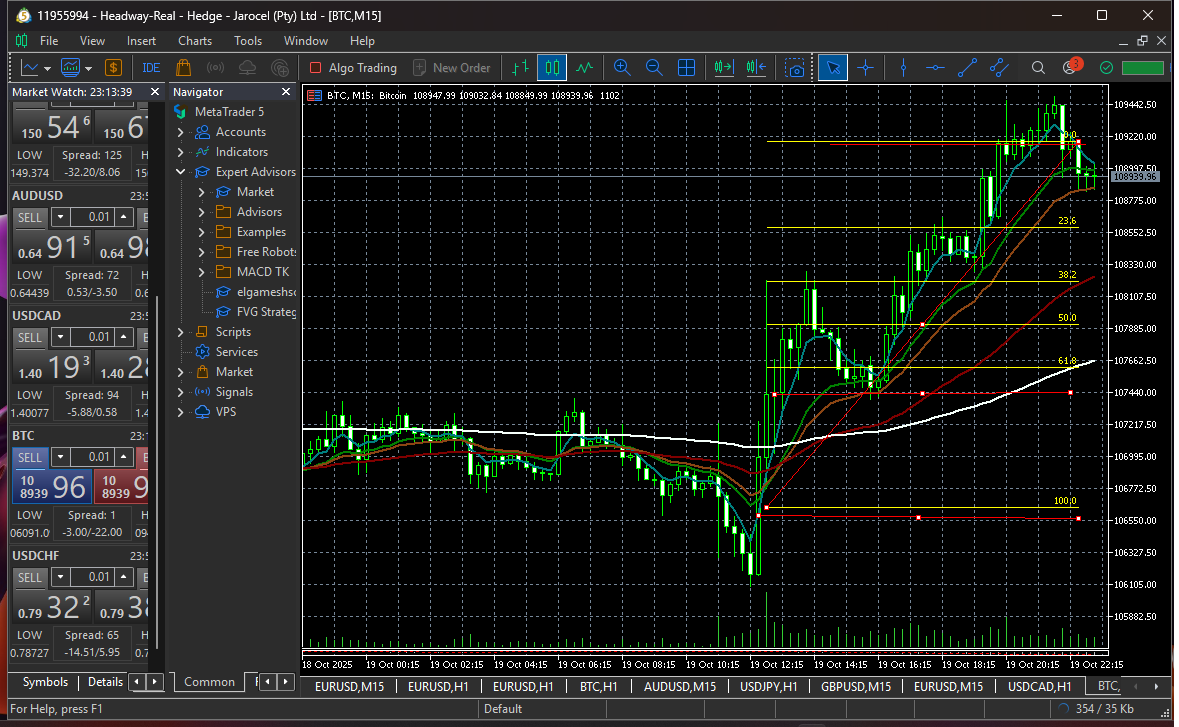Zoom out on the chart
Screen dimensions: 1179x727
[x=654, y=68]
